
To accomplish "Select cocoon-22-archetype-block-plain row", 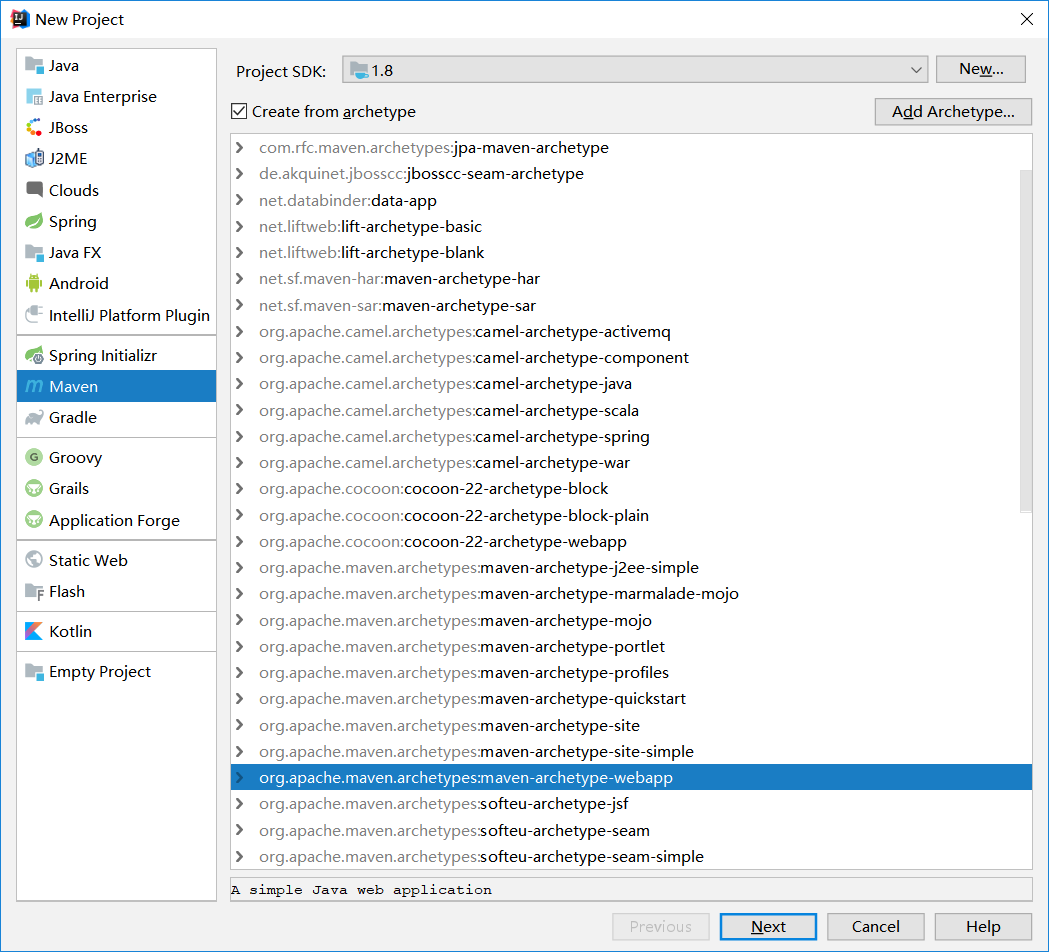I will coord(631,515).
